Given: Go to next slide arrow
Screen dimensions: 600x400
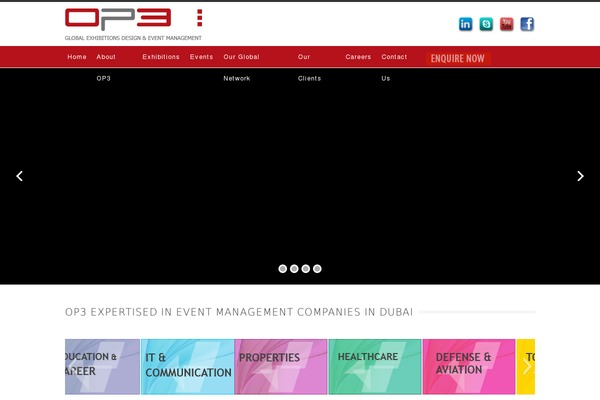Looking at the screenshot, I should coord(580,176).
